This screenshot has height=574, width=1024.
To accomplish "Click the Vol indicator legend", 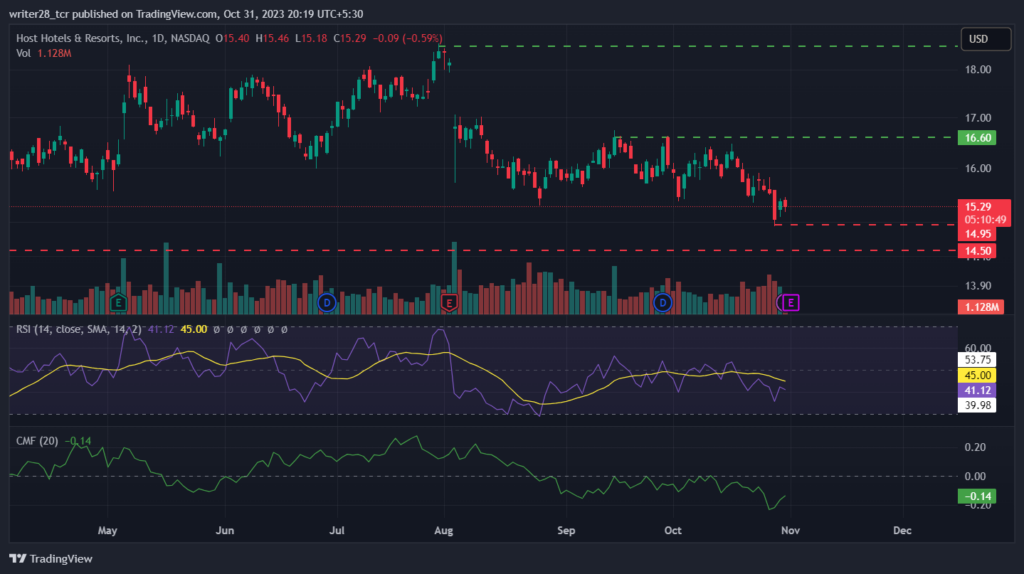I will pyautogui.click(x=44, y=54).
